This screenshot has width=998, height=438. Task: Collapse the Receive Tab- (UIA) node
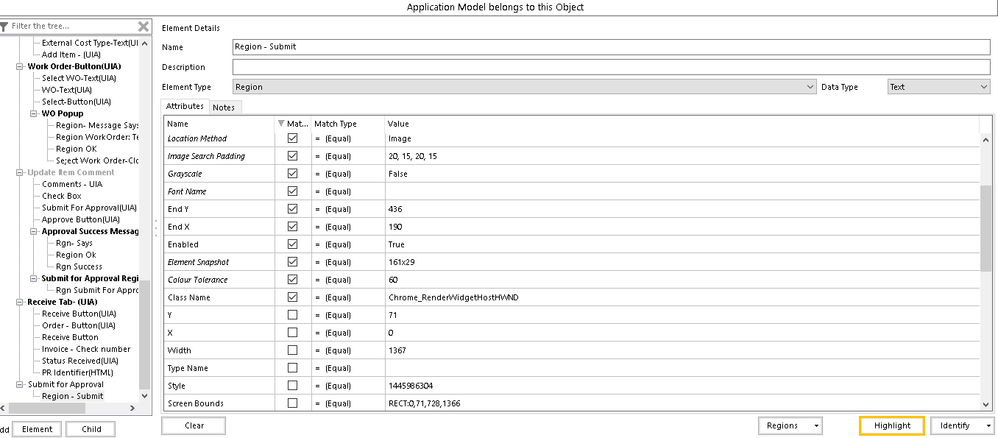pyautogui.click(x=19, y=302)
